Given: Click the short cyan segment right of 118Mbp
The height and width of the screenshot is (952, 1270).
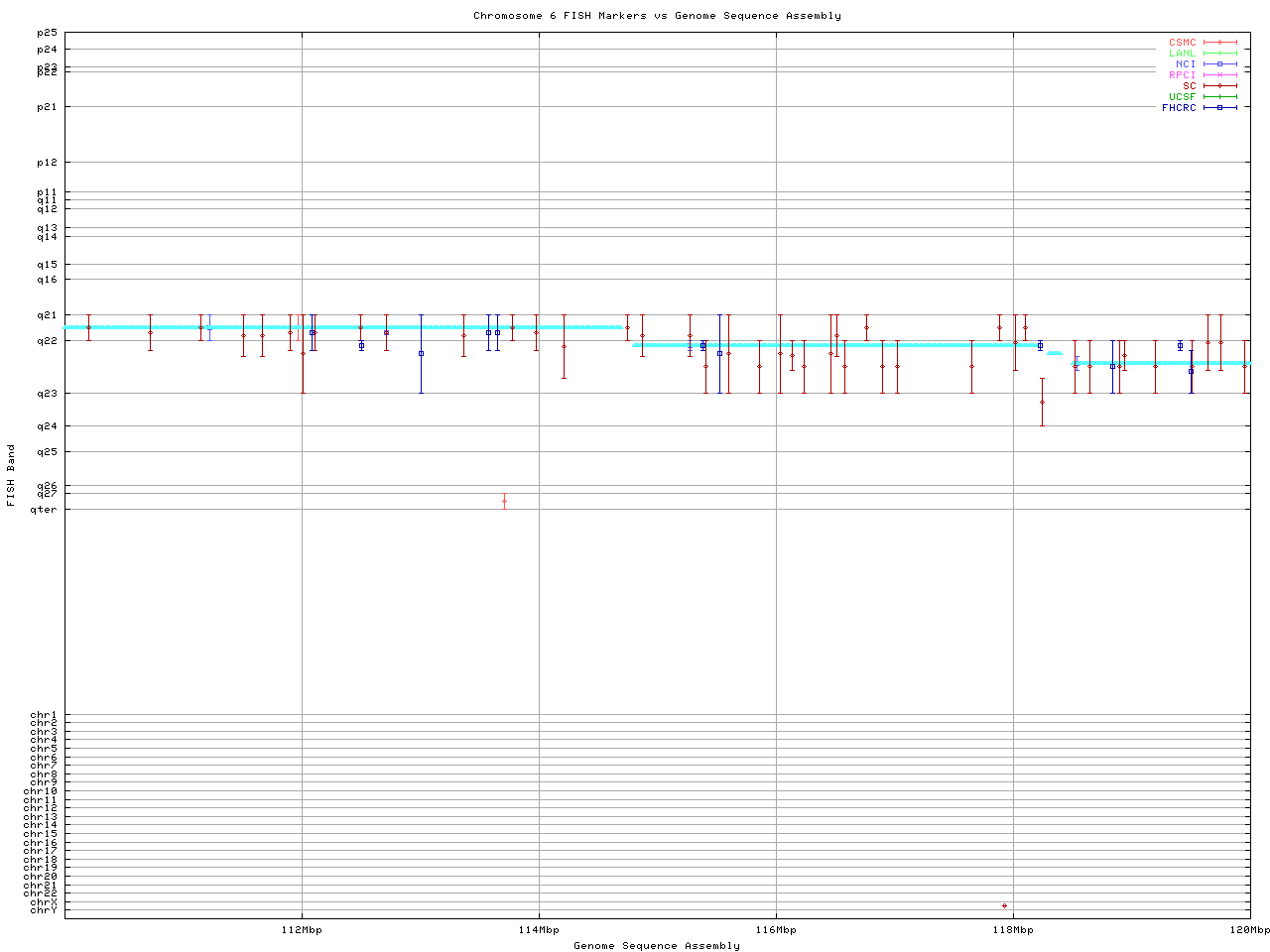Looking at the screenshot, I should click(1055, 353).
